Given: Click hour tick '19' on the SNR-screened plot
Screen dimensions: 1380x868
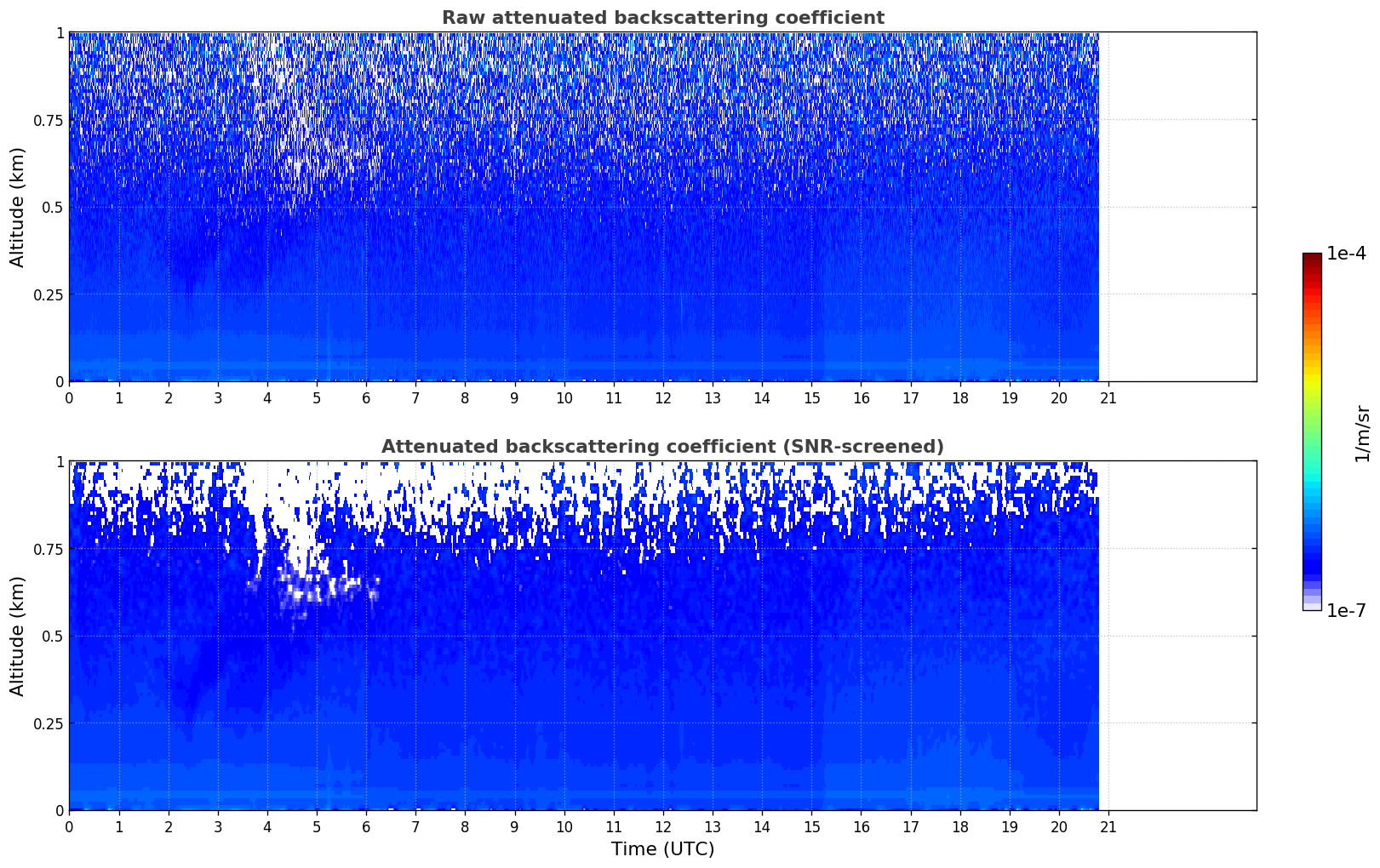Looking at the screenshot, I should point(1010,826).
